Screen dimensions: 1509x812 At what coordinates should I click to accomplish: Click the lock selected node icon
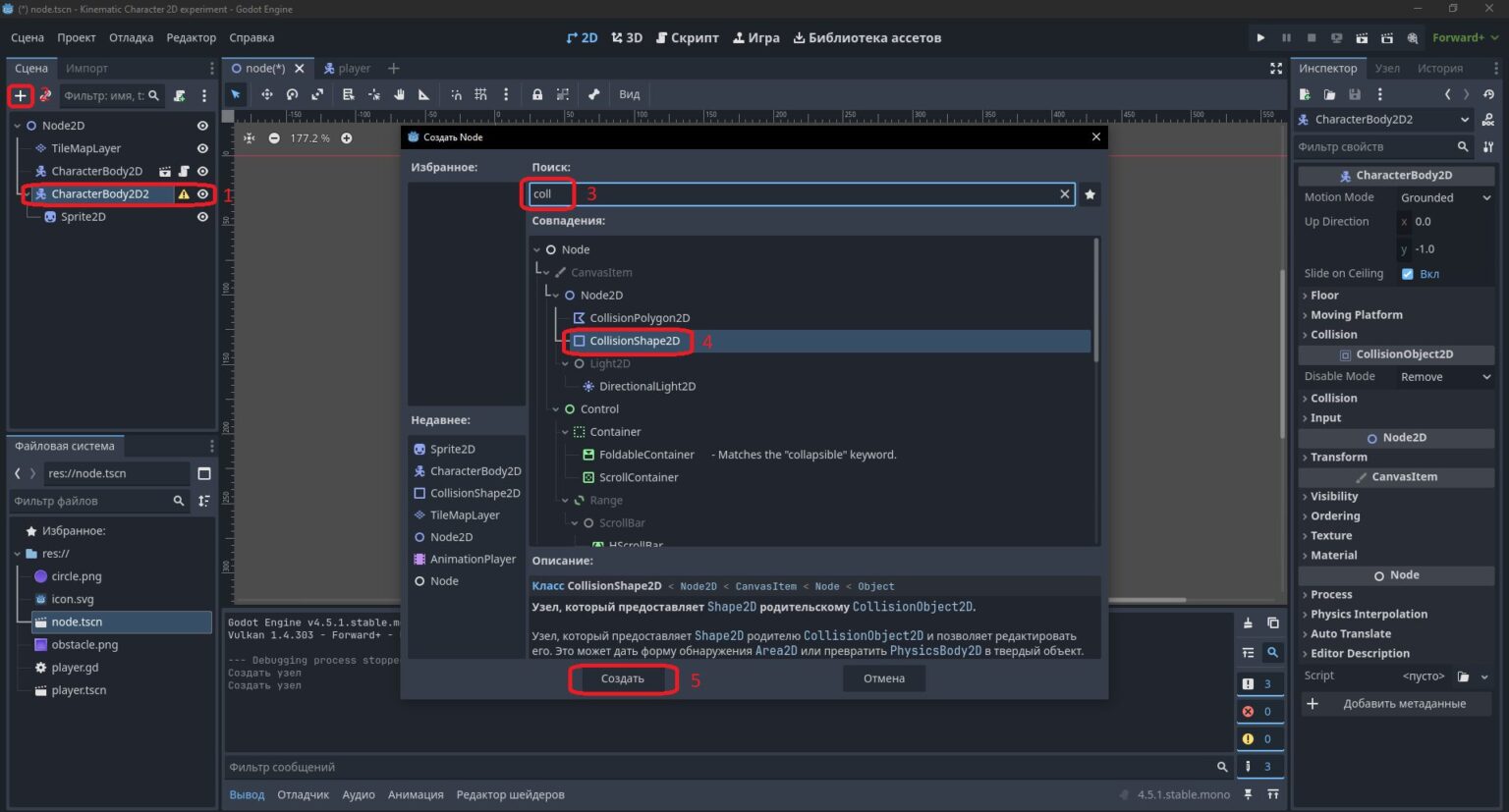(x=537, y=94)
